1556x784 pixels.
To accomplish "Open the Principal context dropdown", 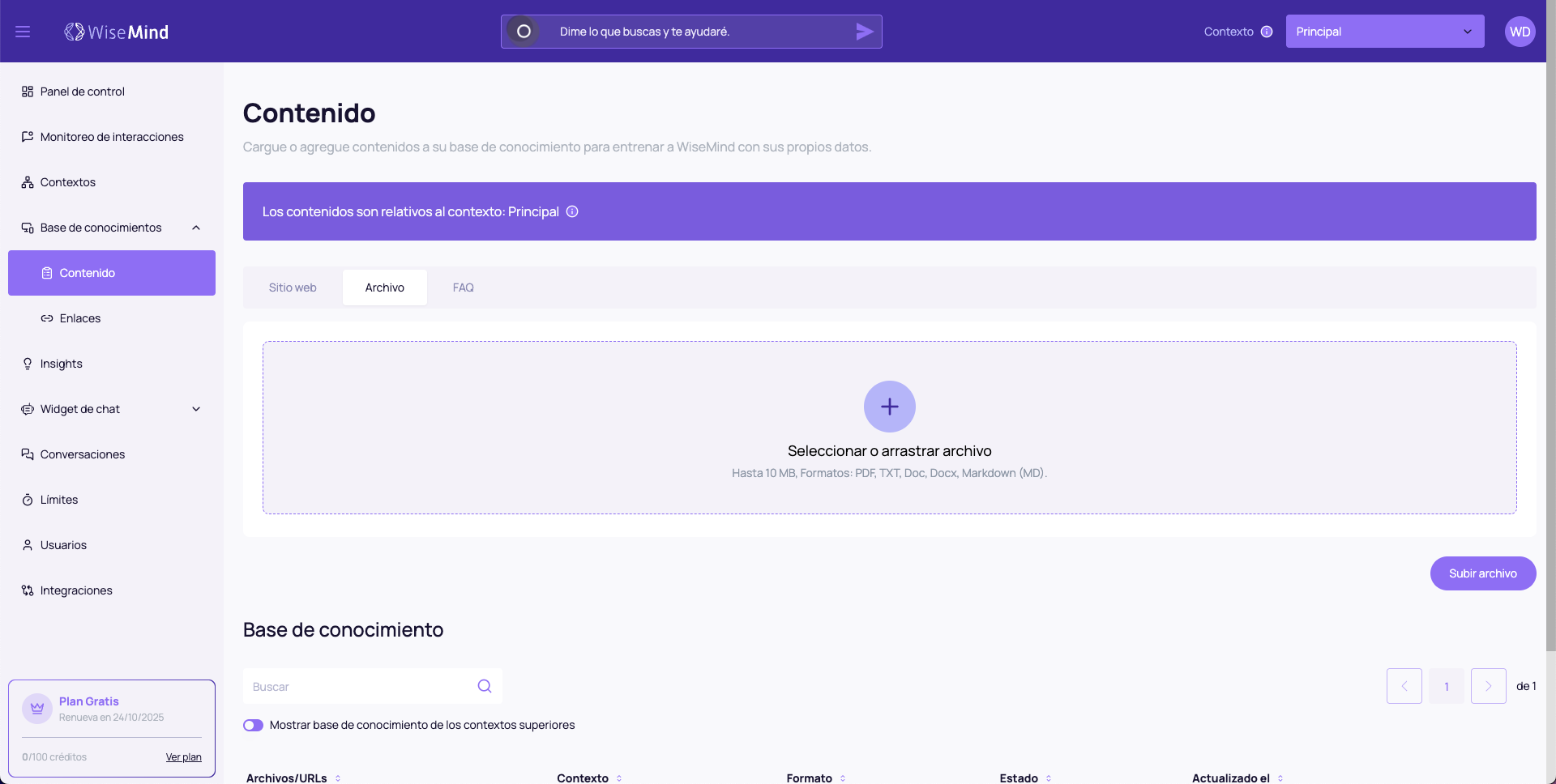I will point(1384,32).
